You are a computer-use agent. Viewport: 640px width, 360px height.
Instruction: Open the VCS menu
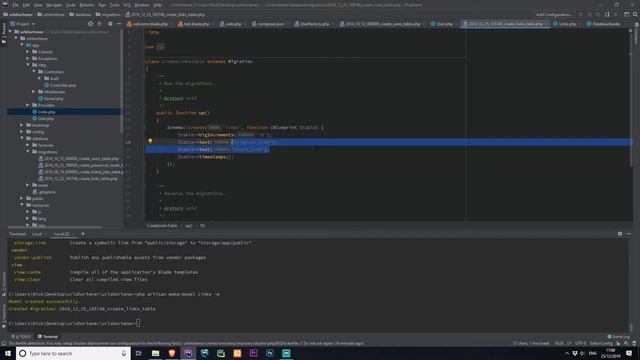127,5
